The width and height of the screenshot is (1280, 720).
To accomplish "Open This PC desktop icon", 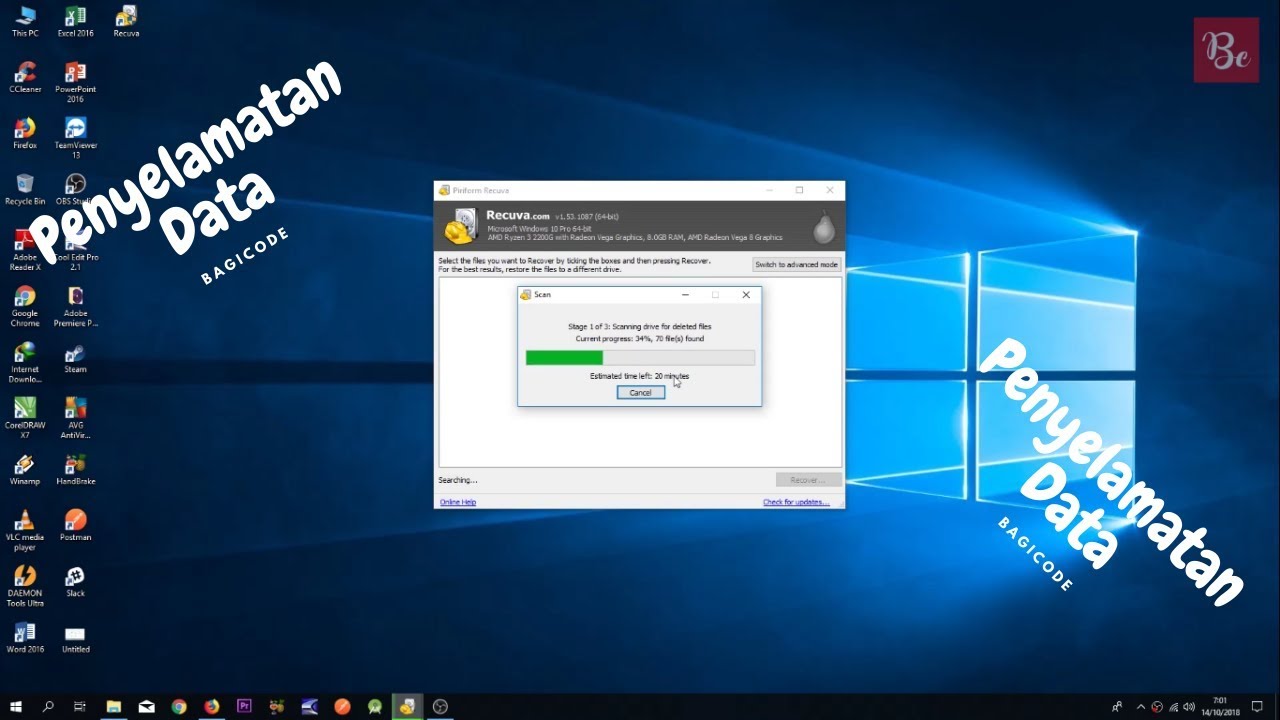I will (x=25, y=21).
